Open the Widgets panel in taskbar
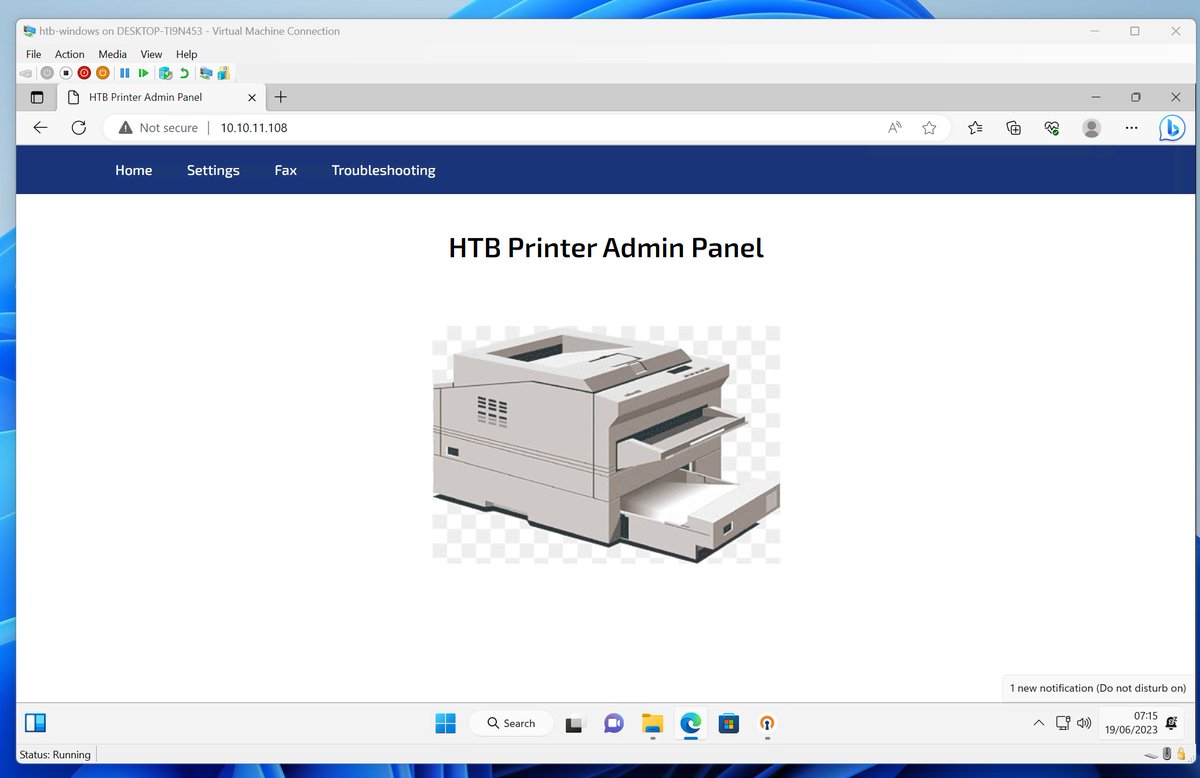The image size is (1200, 778). pyautogui.click(x=36, y=723)
